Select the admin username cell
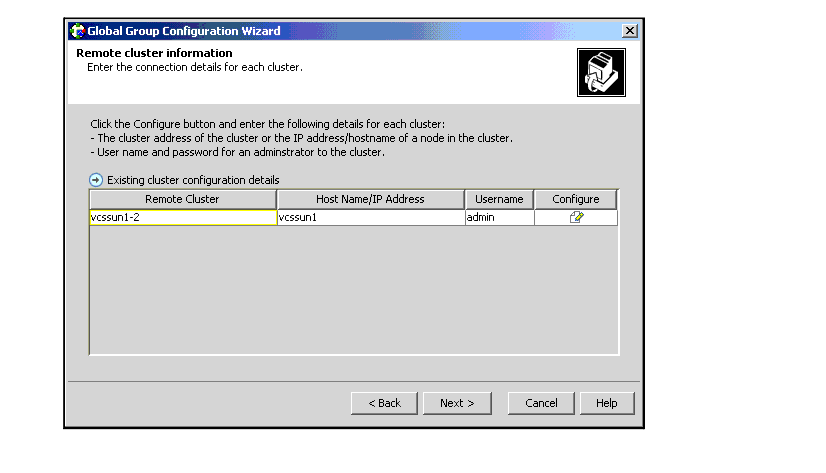This screenshot has width=826, height=473. pos(499,218)
